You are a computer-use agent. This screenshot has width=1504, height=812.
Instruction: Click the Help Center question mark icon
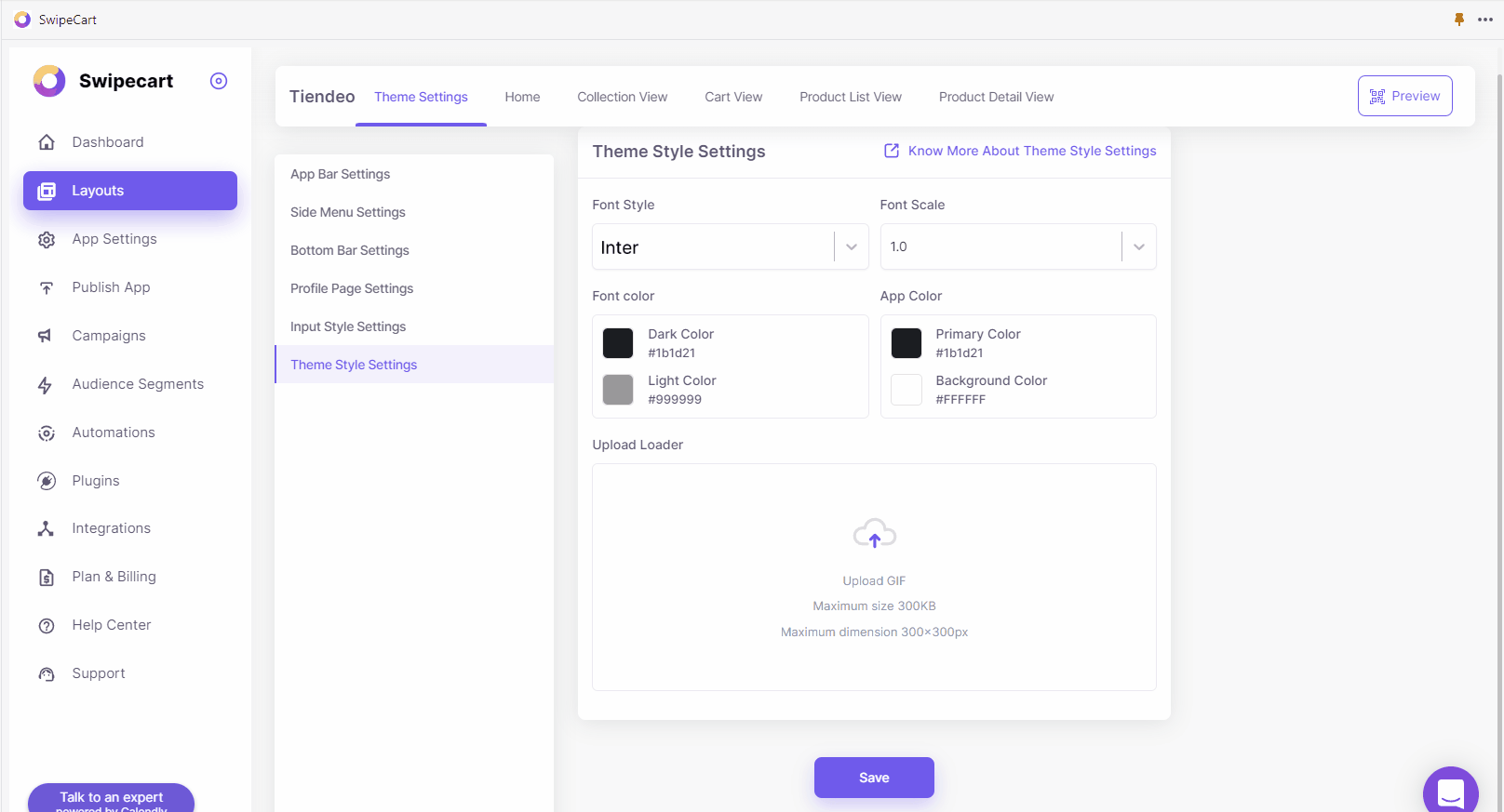47,626
